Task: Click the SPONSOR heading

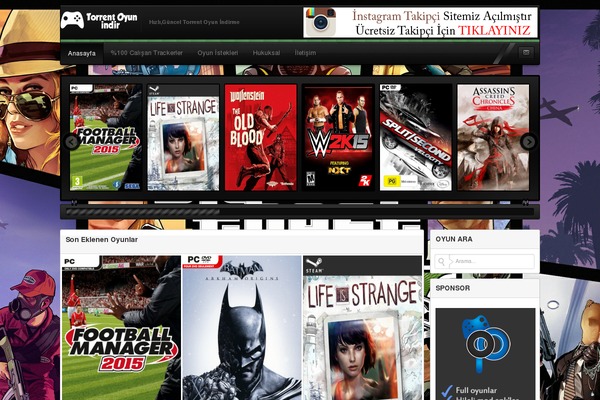Action: coord(453,288)
